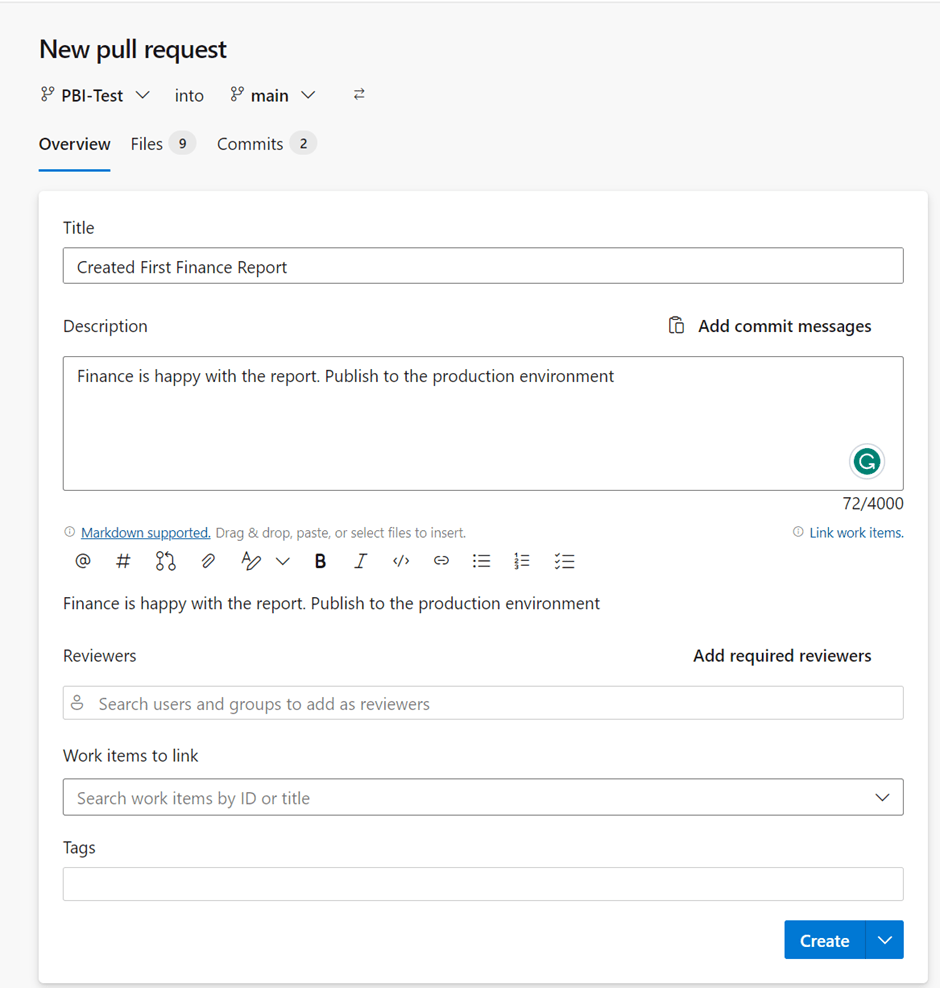Image resolution: width=940 pixels, height=988 pixels.
Task: Insert a code snippet
Action: point(400,561)
